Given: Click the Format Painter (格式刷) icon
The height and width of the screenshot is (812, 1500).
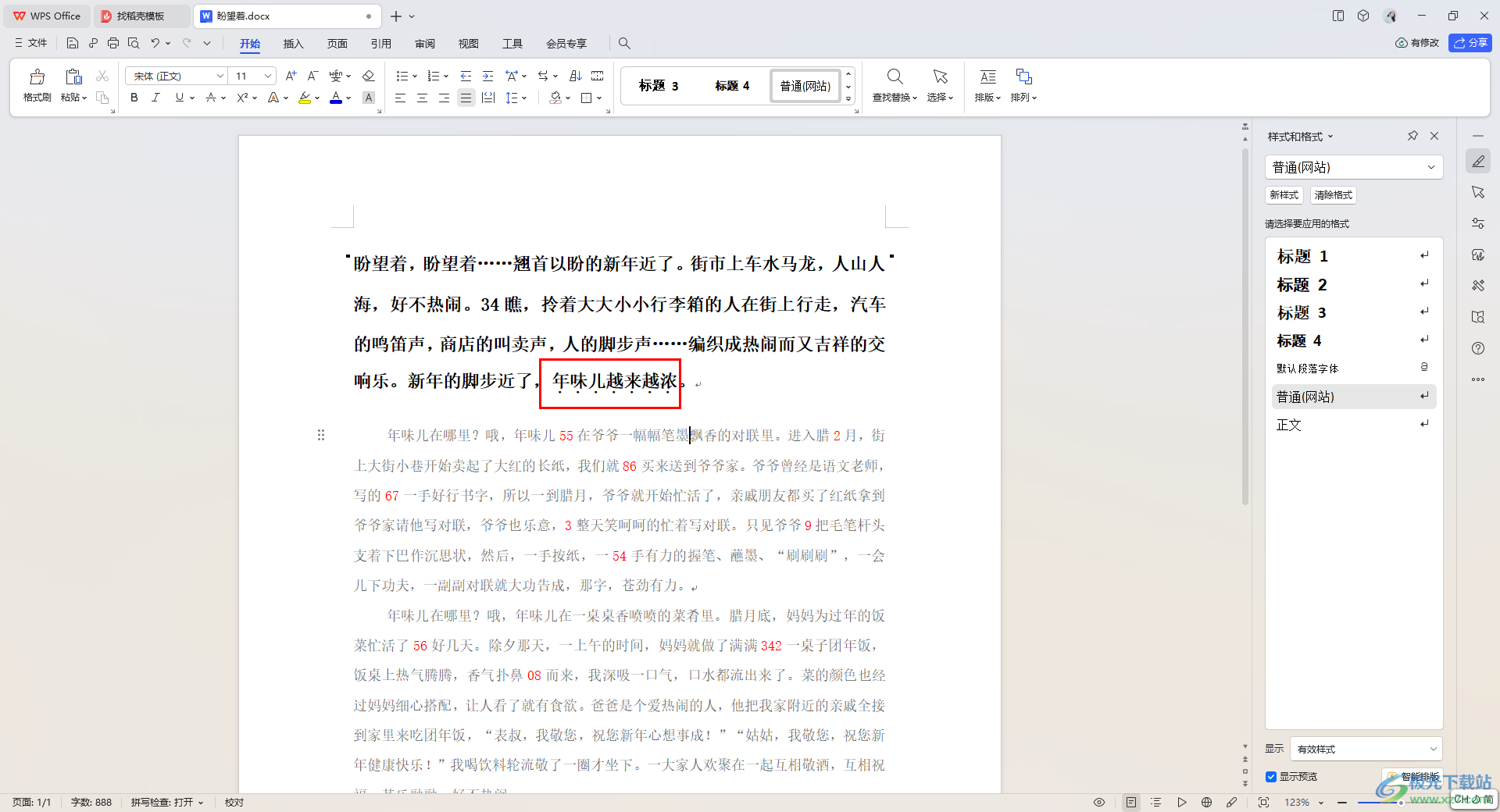Looking at the screenshot, I should (x=37, y=77).
